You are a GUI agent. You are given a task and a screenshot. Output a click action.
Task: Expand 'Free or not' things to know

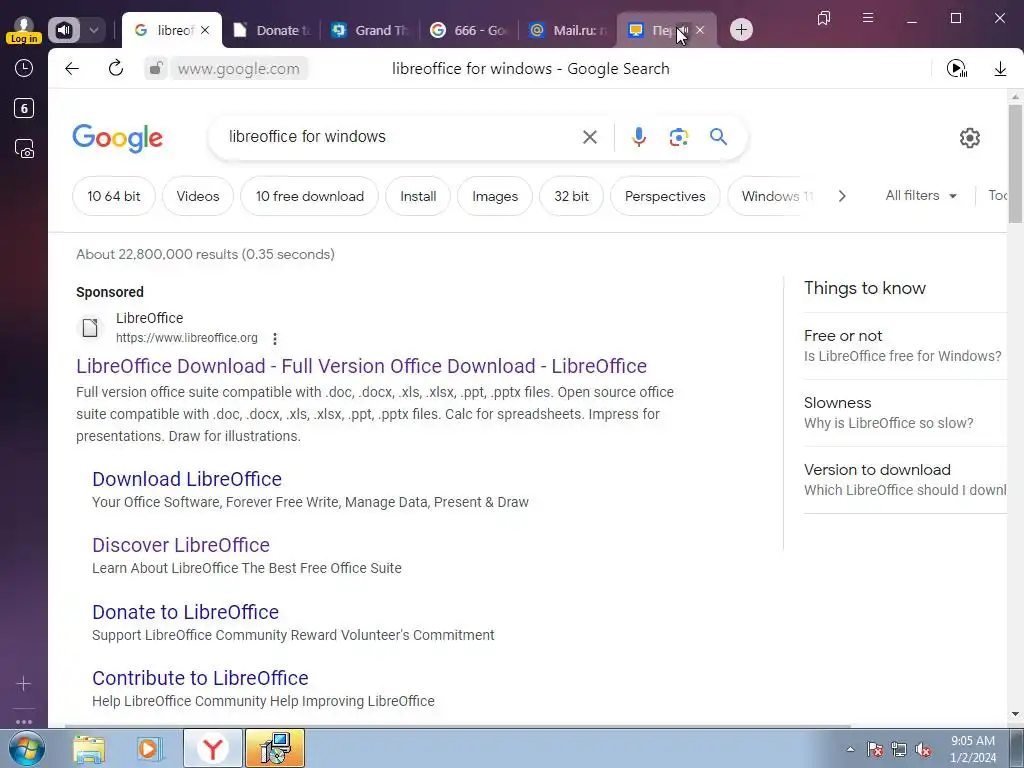[905, 345]
